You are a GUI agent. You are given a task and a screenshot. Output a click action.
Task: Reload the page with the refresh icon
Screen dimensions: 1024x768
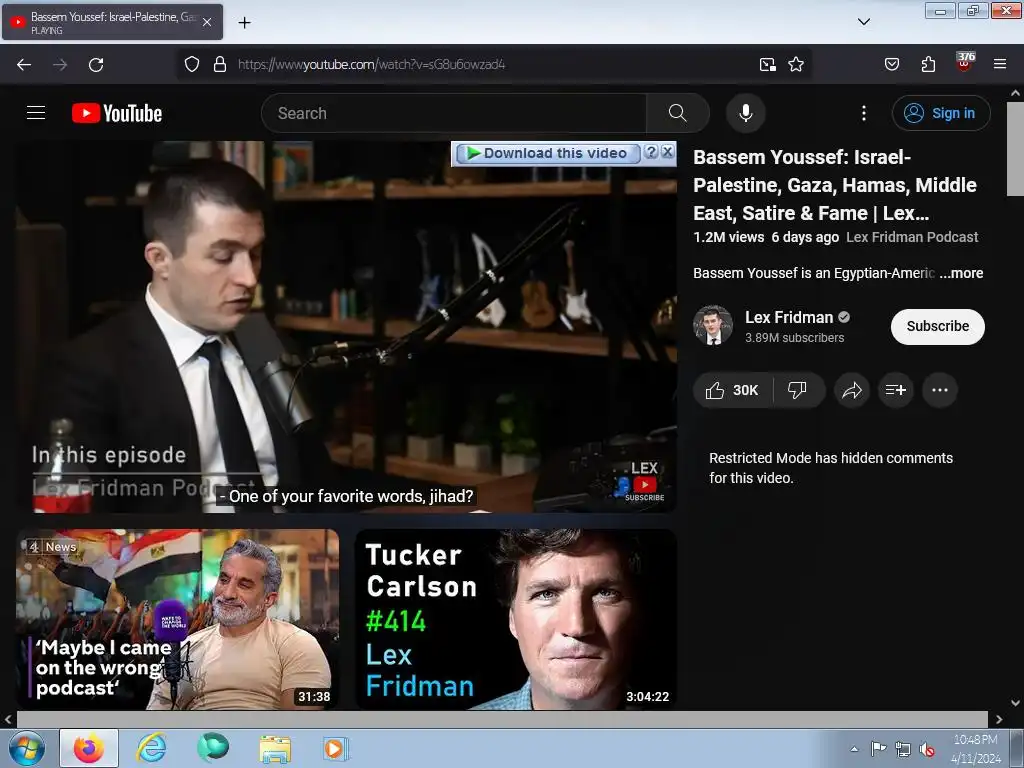click(96, 65)
